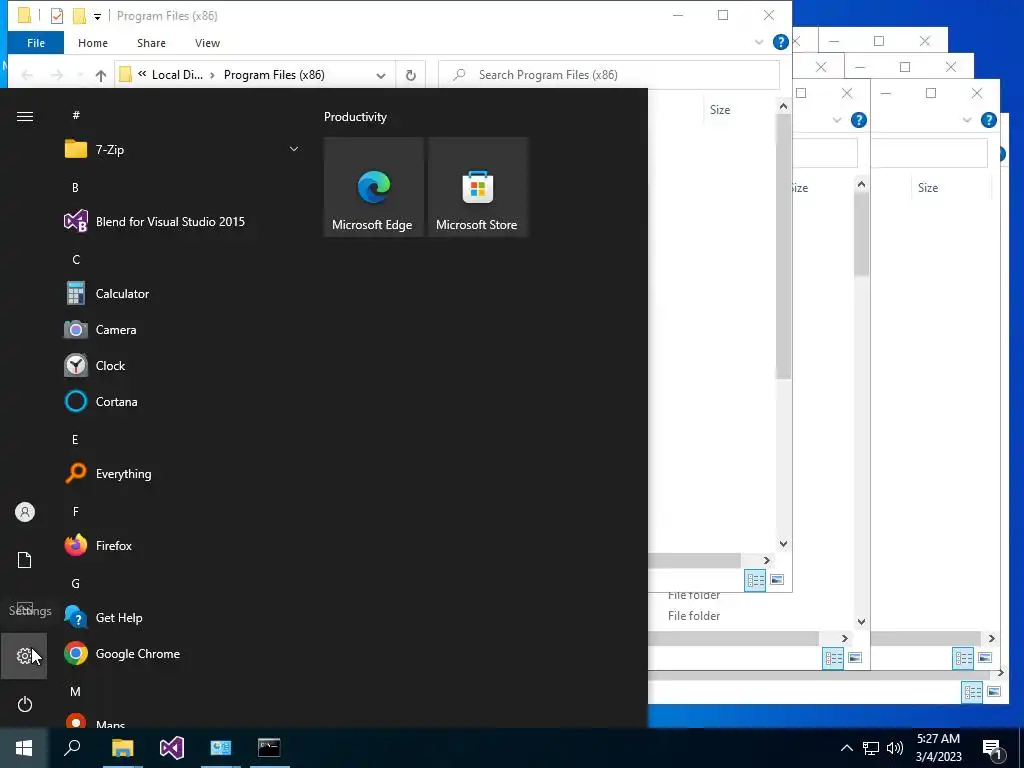Open Cortana from the app list
The width and height of the screenshot is (1024, 768).
click(101, 402)
